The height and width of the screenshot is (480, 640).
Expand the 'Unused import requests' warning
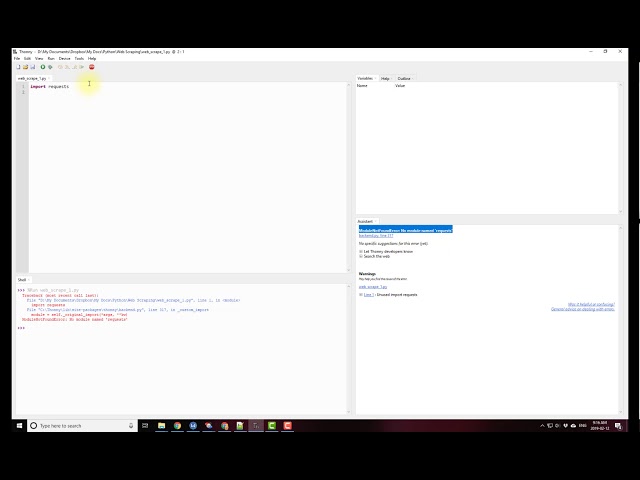(360, 295)
